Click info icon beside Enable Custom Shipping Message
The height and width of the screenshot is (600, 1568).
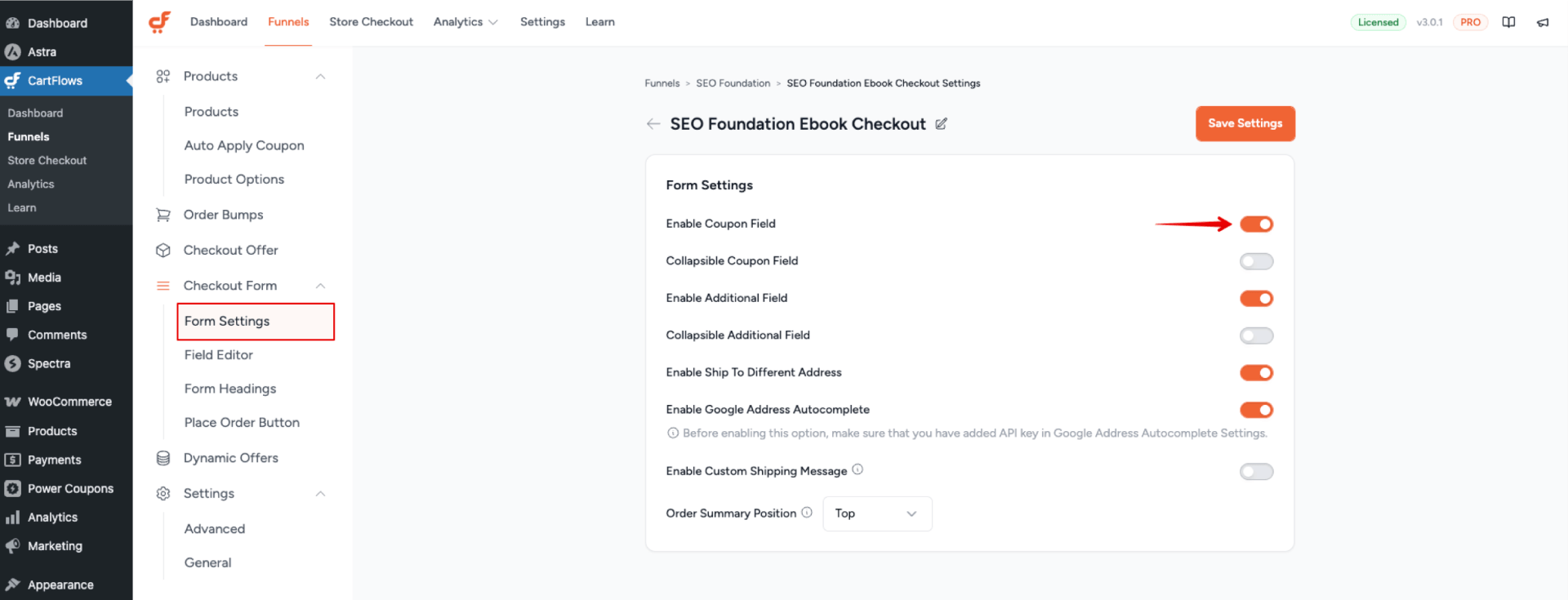857,469
